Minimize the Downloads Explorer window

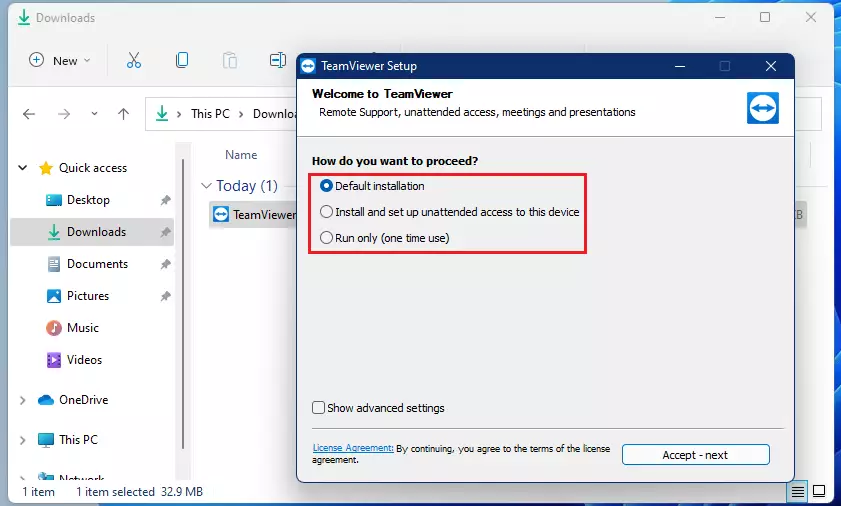click(x=720, y=17)
